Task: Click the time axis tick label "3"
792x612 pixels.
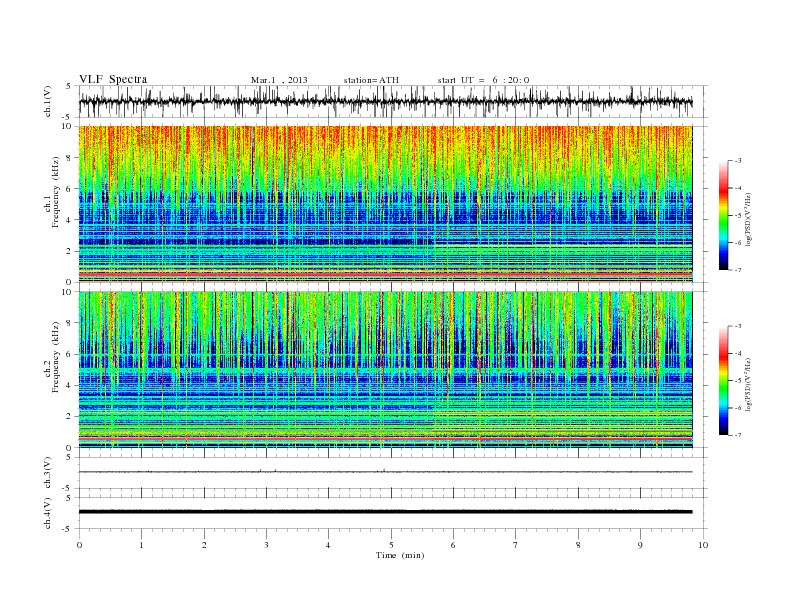Action: tap(266, 545)
